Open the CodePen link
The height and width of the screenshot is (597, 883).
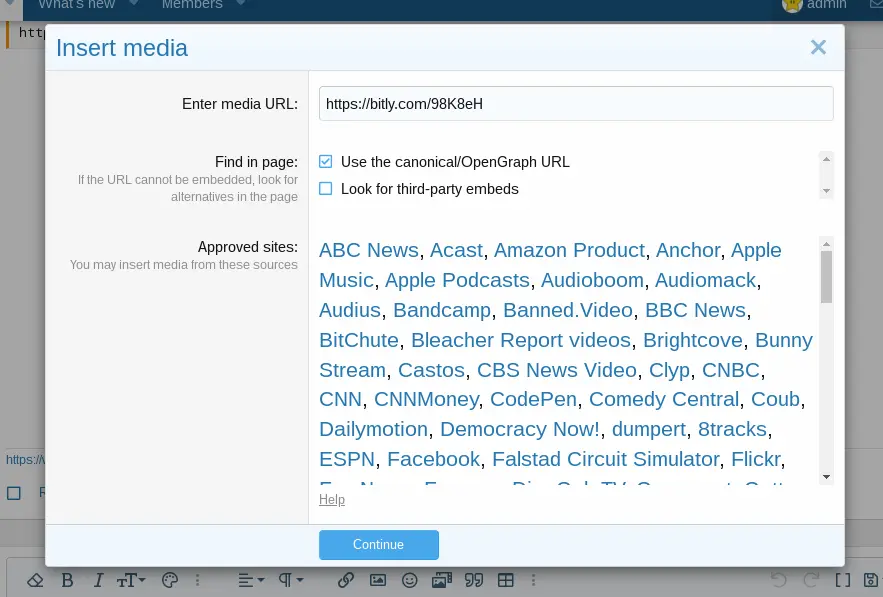click(x=533, y=399)
